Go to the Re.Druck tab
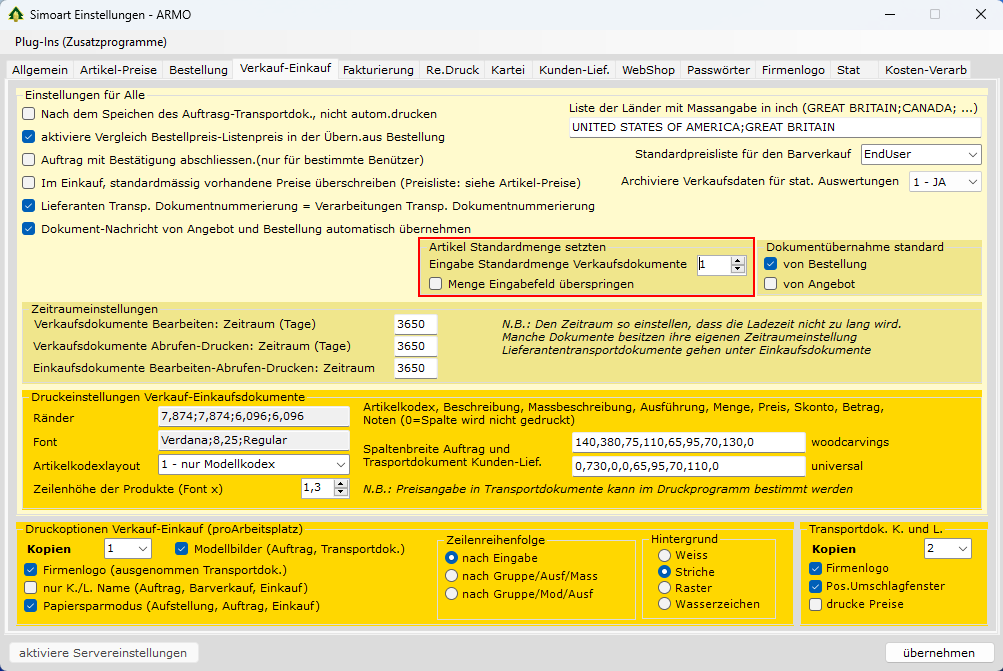 coord(452,70)
